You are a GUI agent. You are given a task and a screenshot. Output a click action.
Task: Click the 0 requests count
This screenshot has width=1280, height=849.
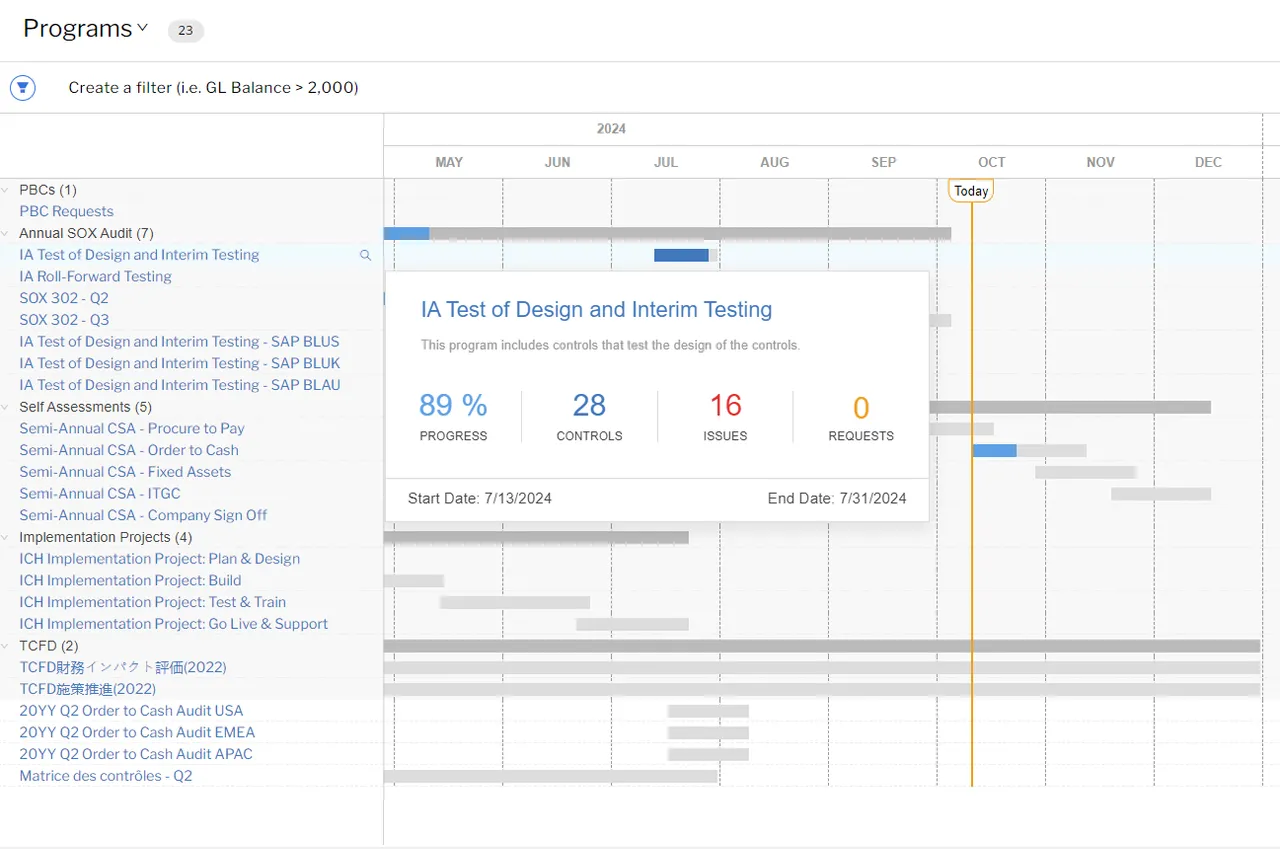click(861, 408)
